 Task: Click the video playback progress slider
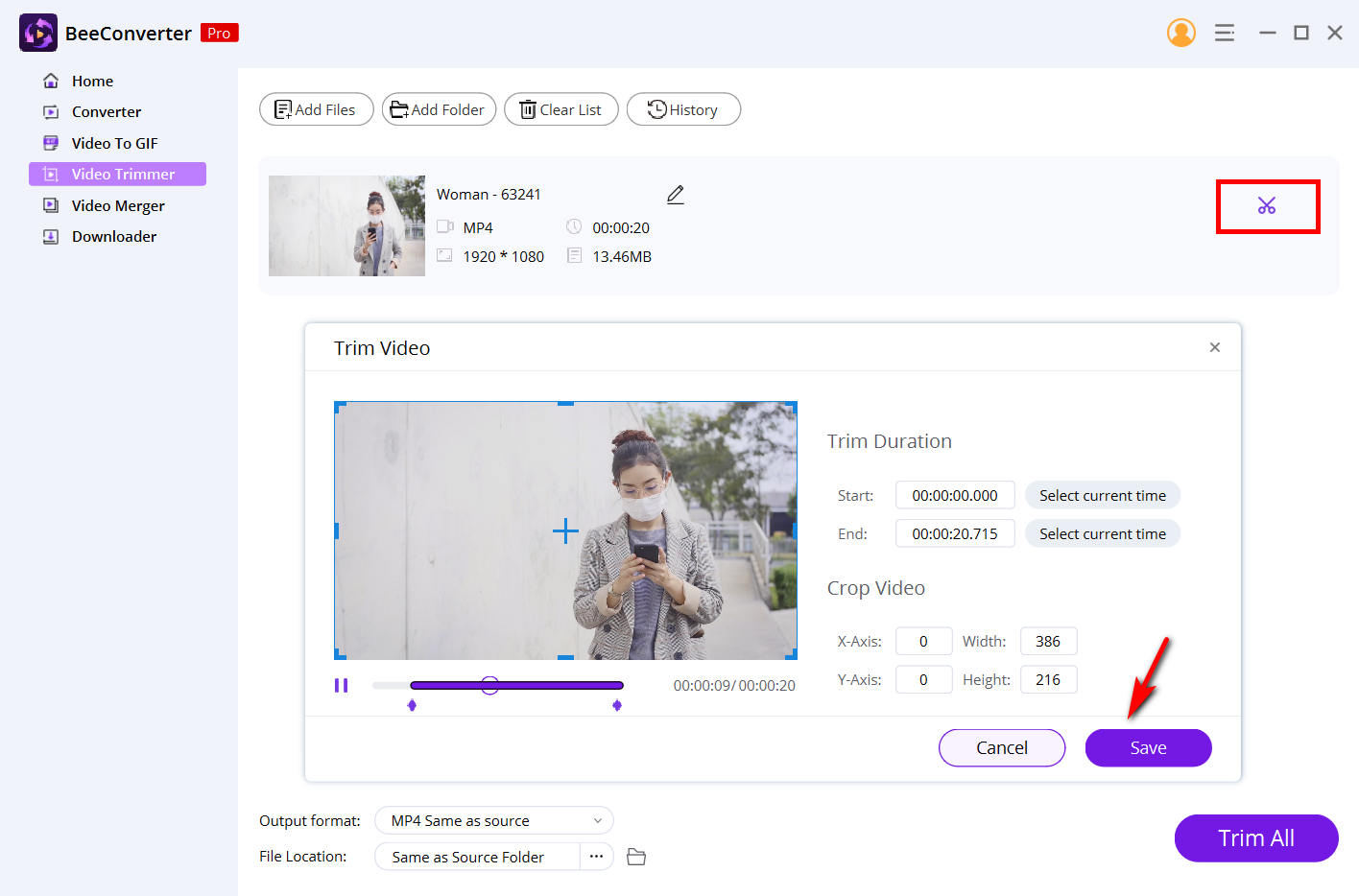click(489, 684)
